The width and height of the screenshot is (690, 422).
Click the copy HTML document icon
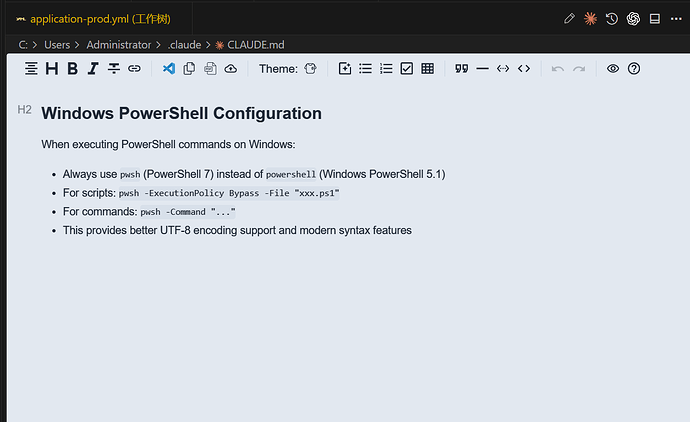[210, 69]
